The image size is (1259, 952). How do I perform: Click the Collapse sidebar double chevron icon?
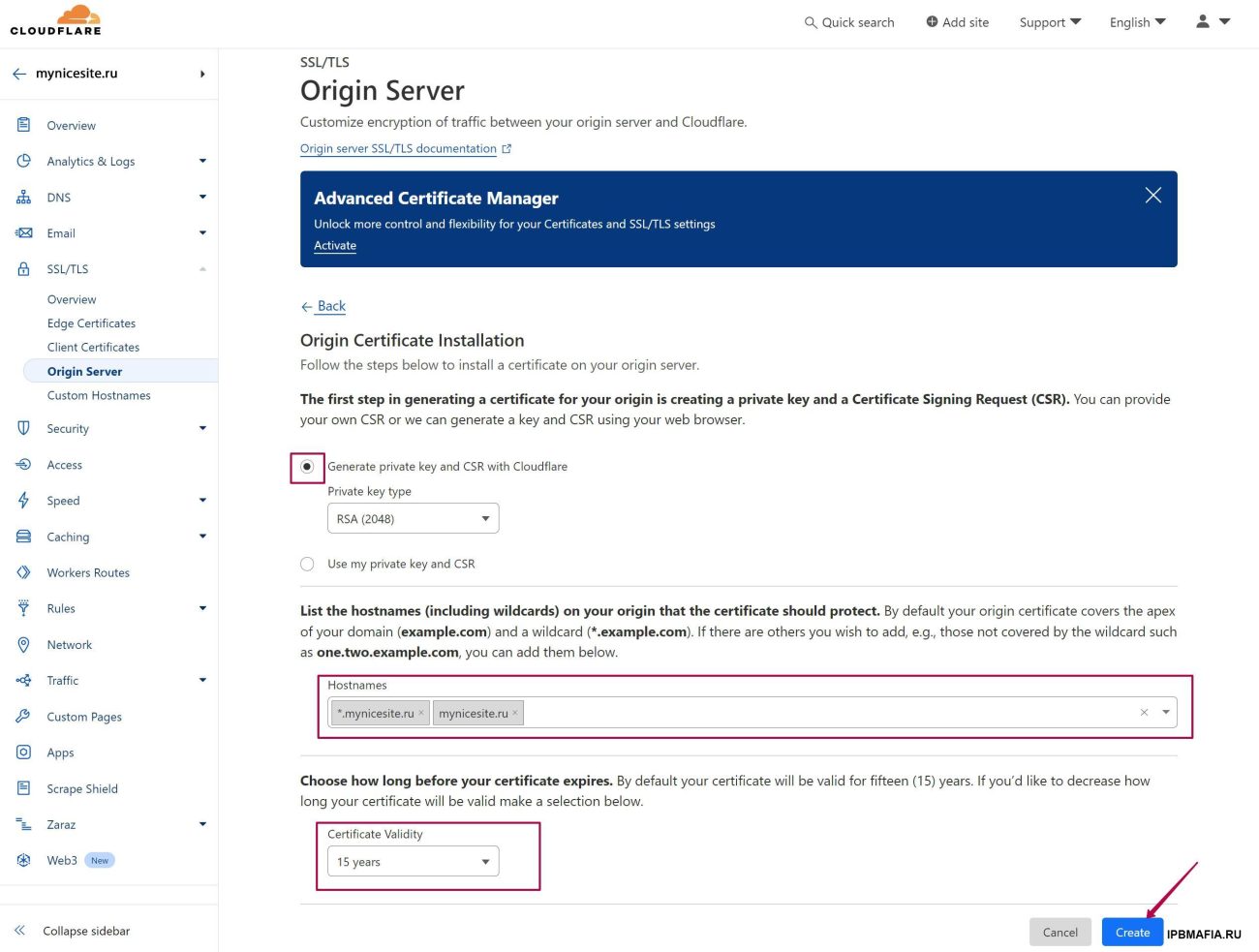tap(19, 931)
